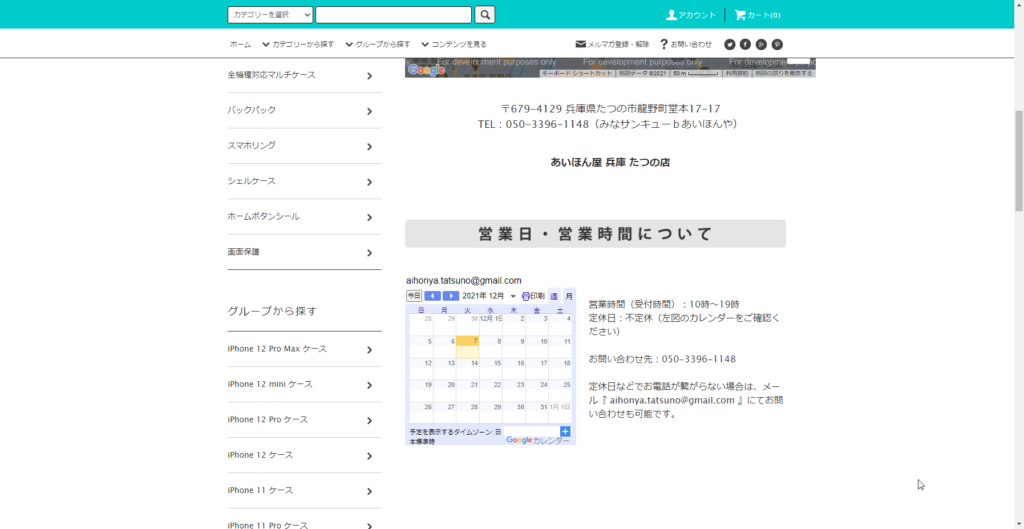Click chevron next to 画面保護

tap(370, 253)
